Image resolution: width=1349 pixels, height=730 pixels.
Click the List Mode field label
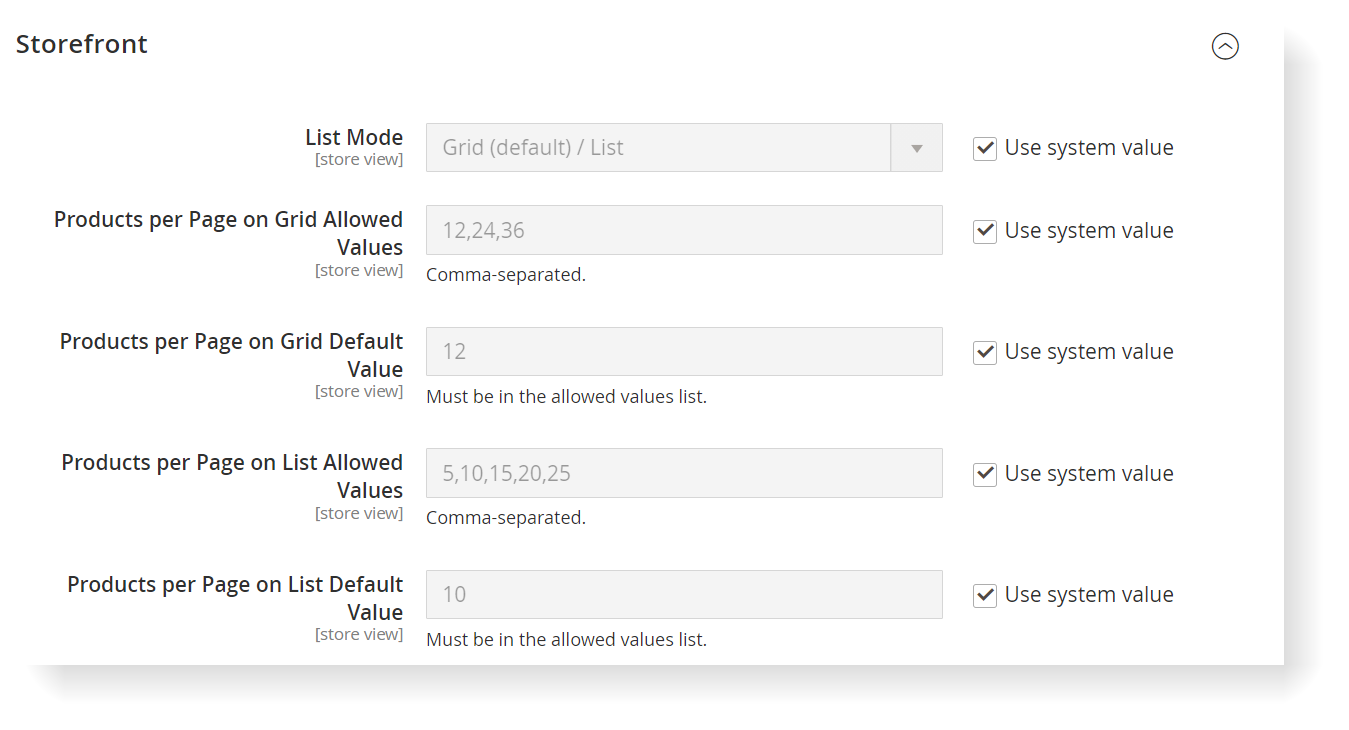(354, 138)
